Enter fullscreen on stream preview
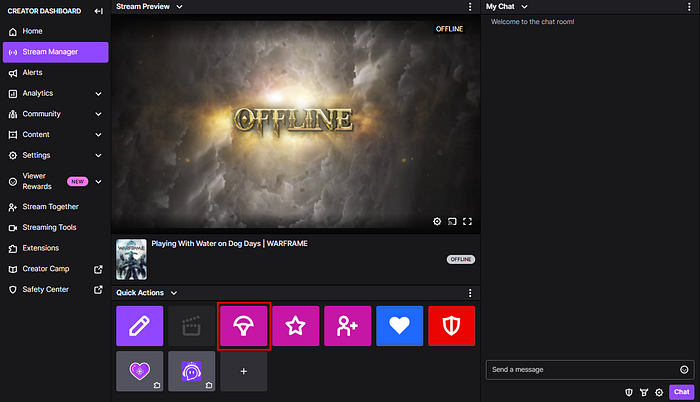700x402 pixels. click(x=467, y=222)
